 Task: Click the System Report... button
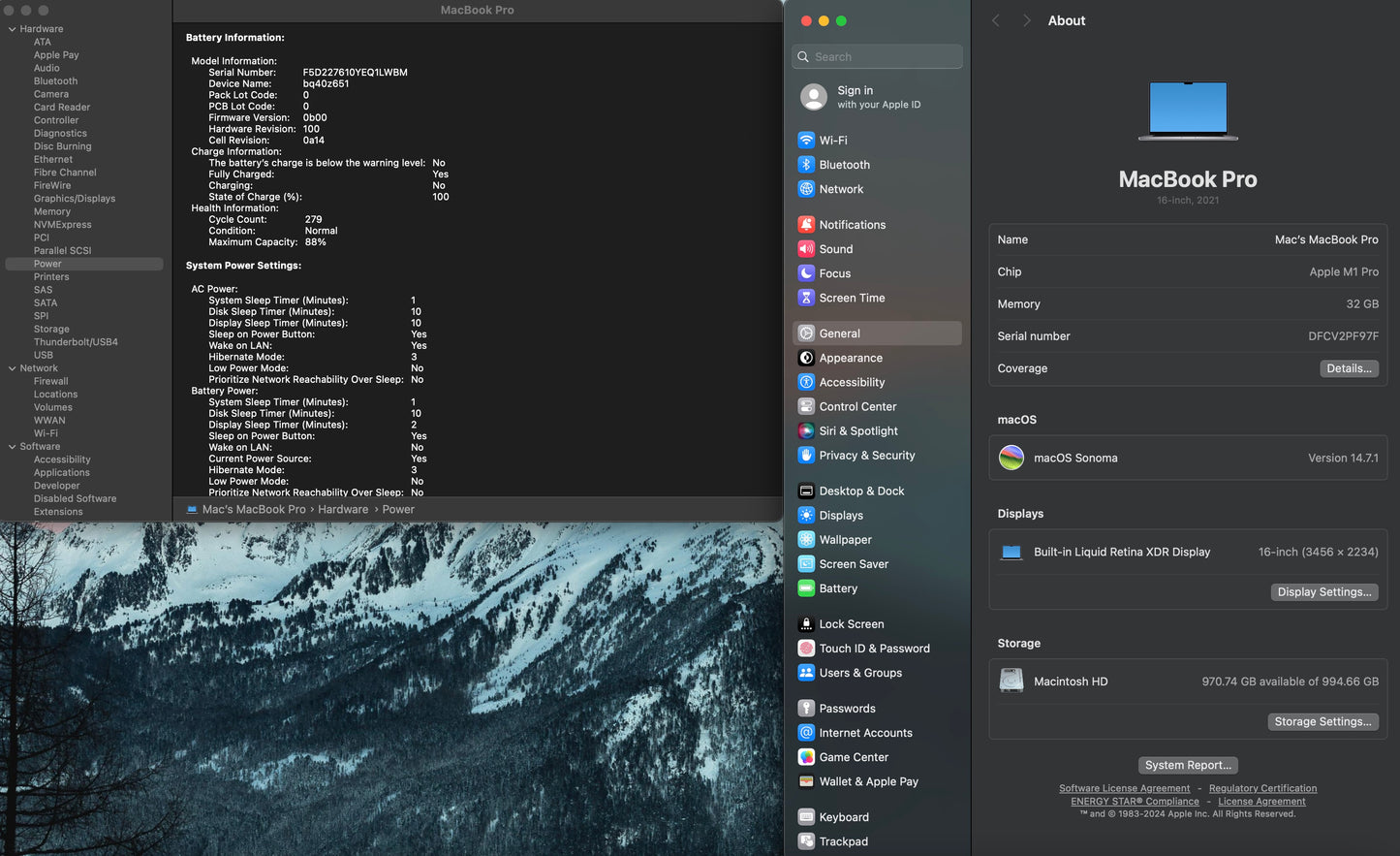pyautogui.click(x=1188, y=765)
